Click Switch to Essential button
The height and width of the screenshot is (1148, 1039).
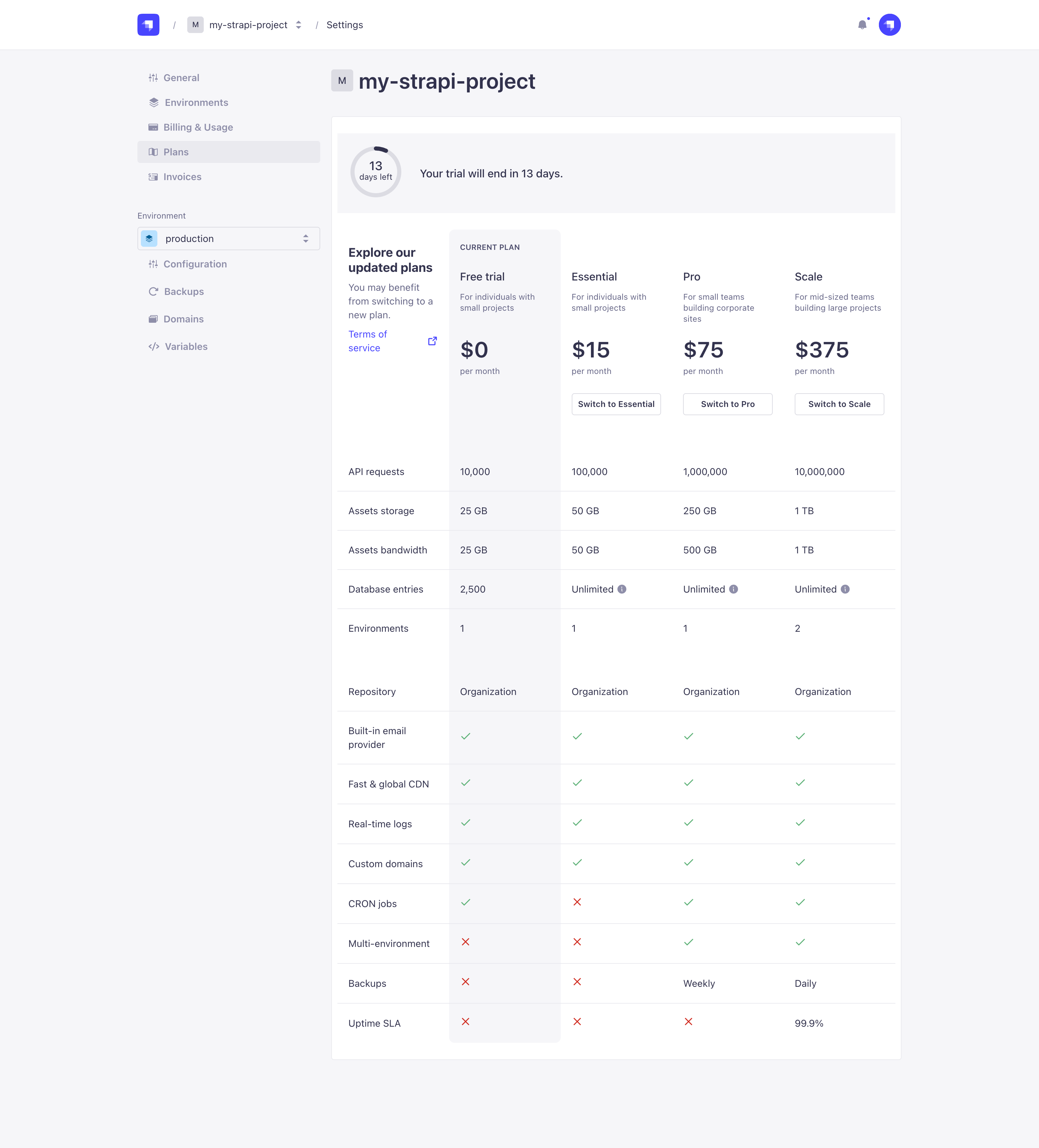tap(616, 404)
